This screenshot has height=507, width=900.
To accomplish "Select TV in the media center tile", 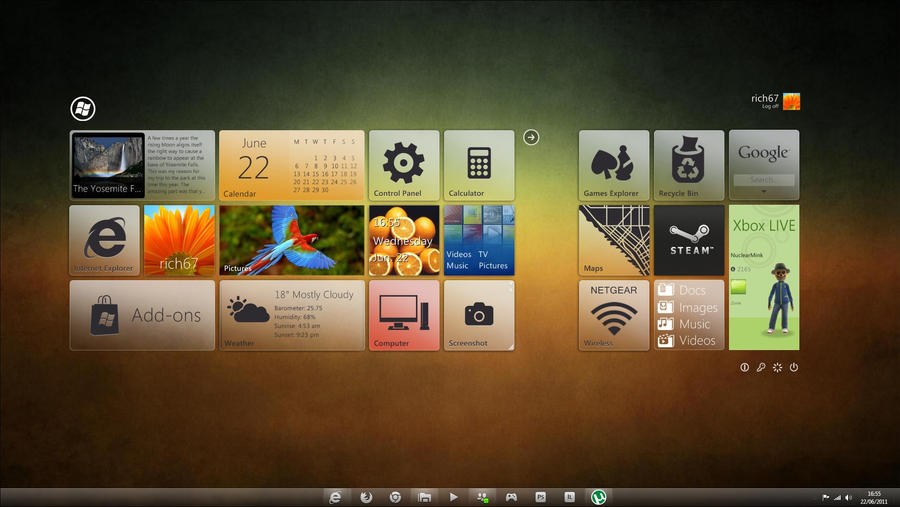I will 483,254.
